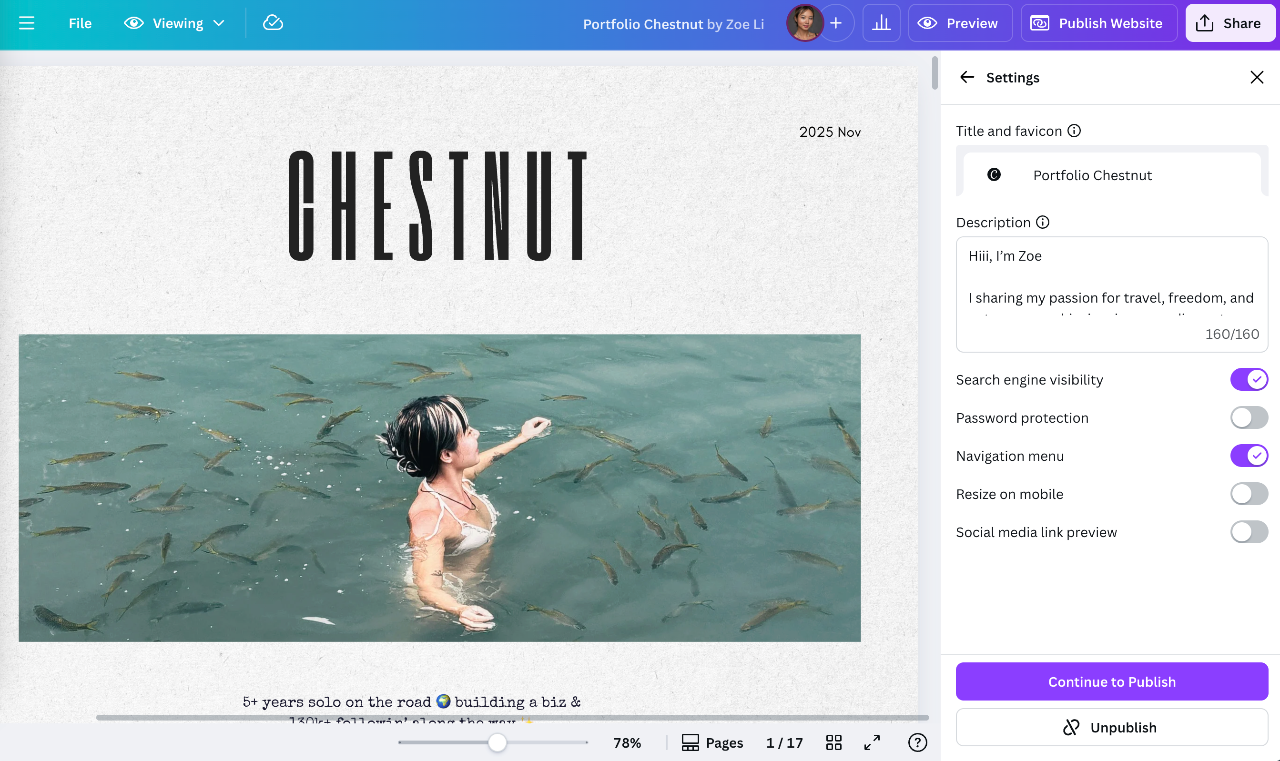Open the File menu
Screen dimensions: 1280x761
[x=80, y=23]
